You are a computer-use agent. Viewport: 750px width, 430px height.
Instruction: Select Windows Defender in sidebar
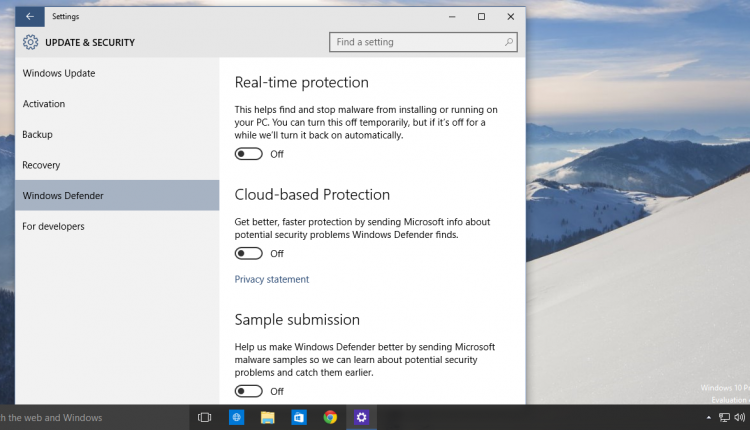click(117, 196)
